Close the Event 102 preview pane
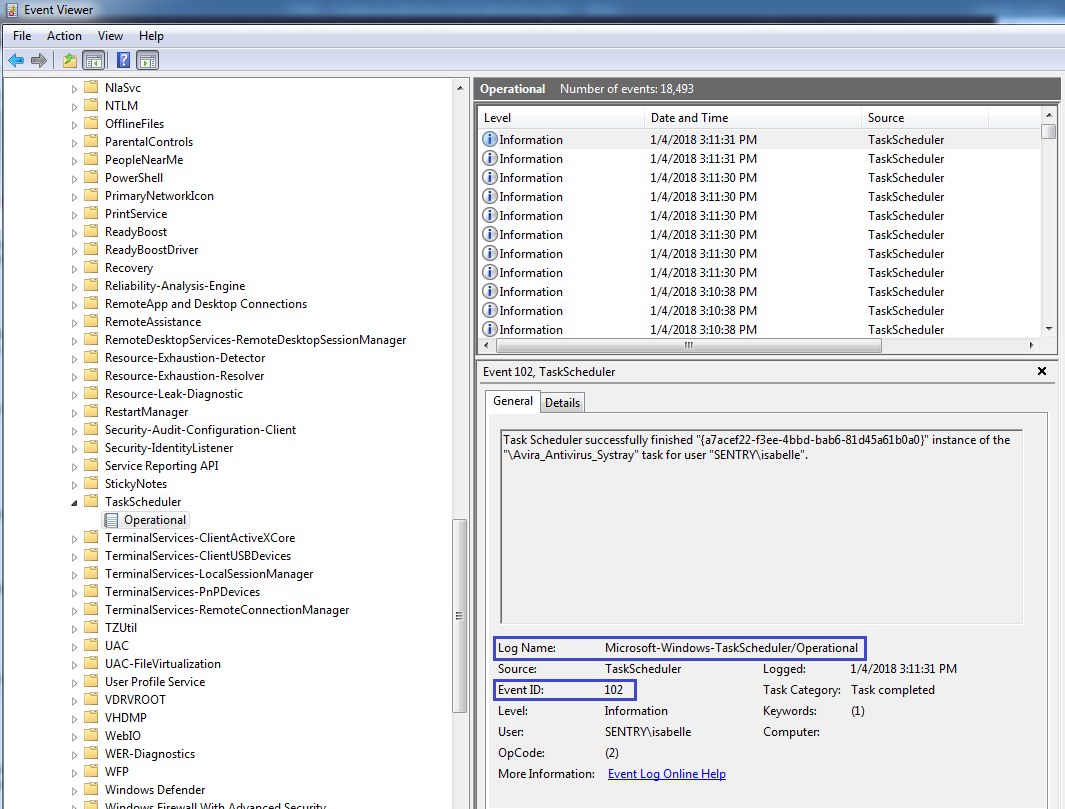Screen dimensions: 1065x809 tap(1041, 371)
